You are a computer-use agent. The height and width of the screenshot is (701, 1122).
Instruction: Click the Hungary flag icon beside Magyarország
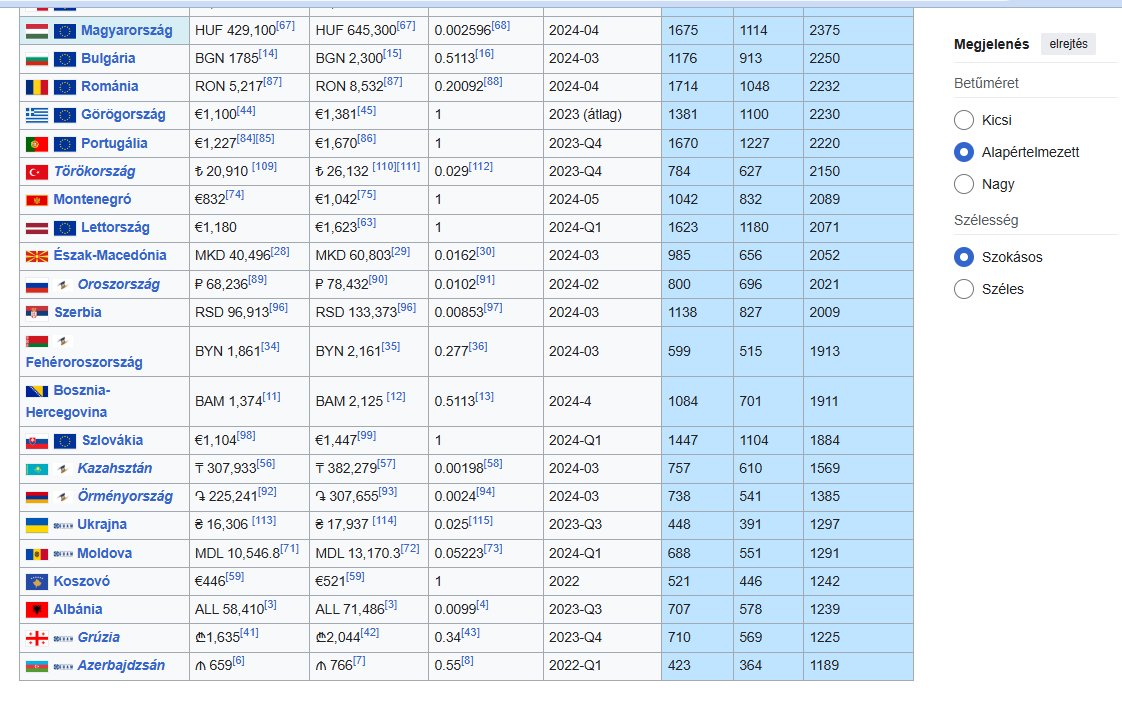[x=36, y=31]
